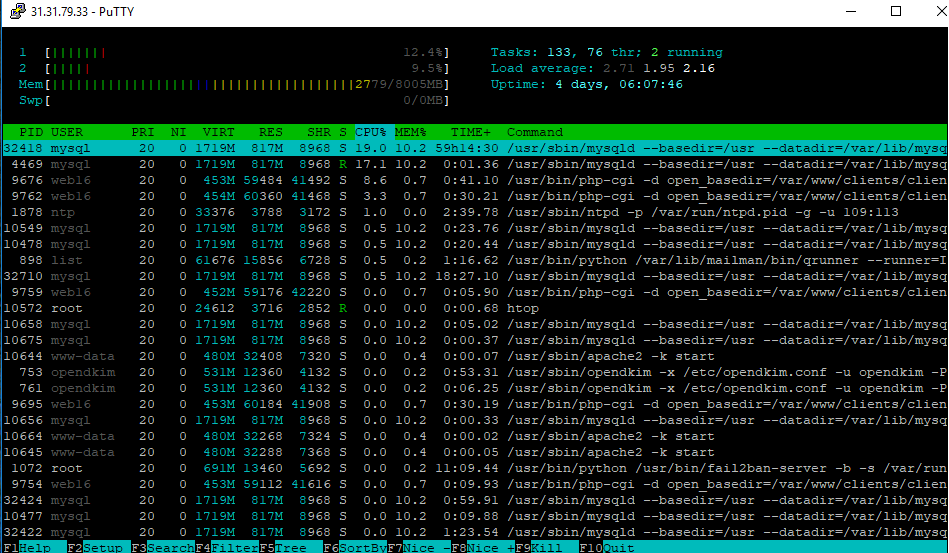This screenshot has width=949, height=553.
Task: Click the Tasks: 133 summary line
Action: click(606, 53)
